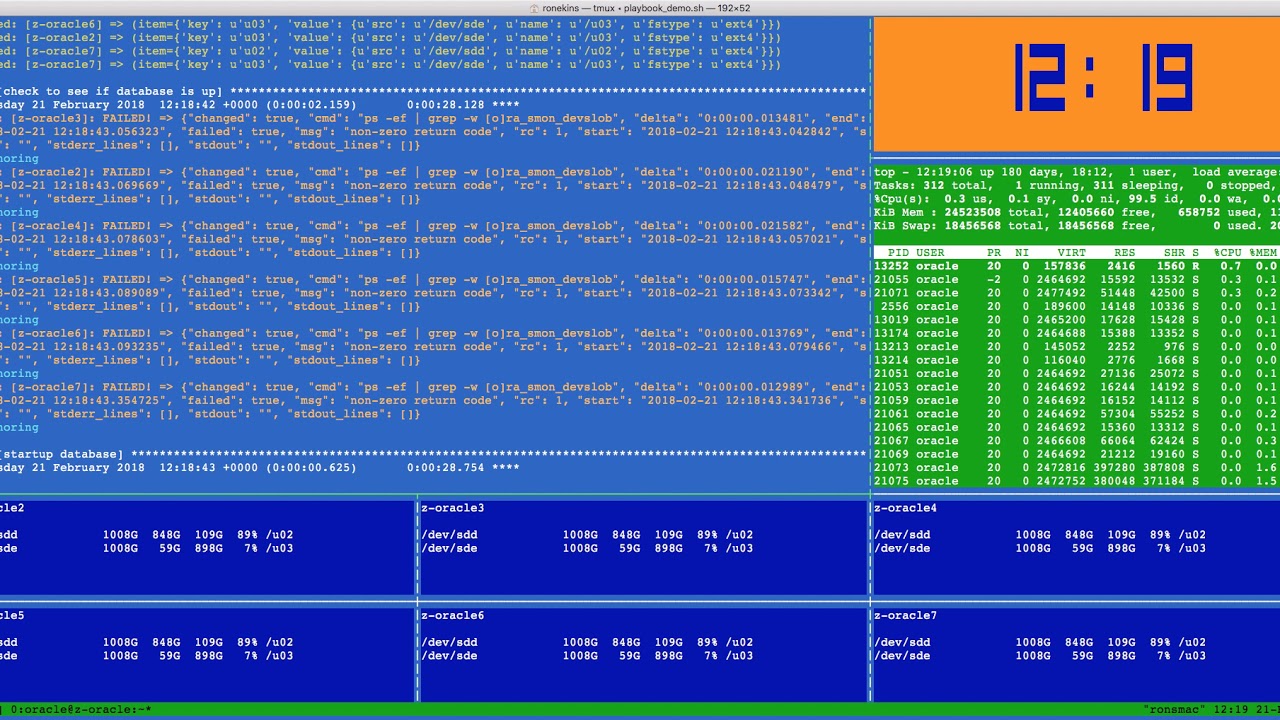Click the '[z-oracle6]: FAILED!' output line
The width and height of the screenshot is (1280, 720).
click(x=434, y=333)
